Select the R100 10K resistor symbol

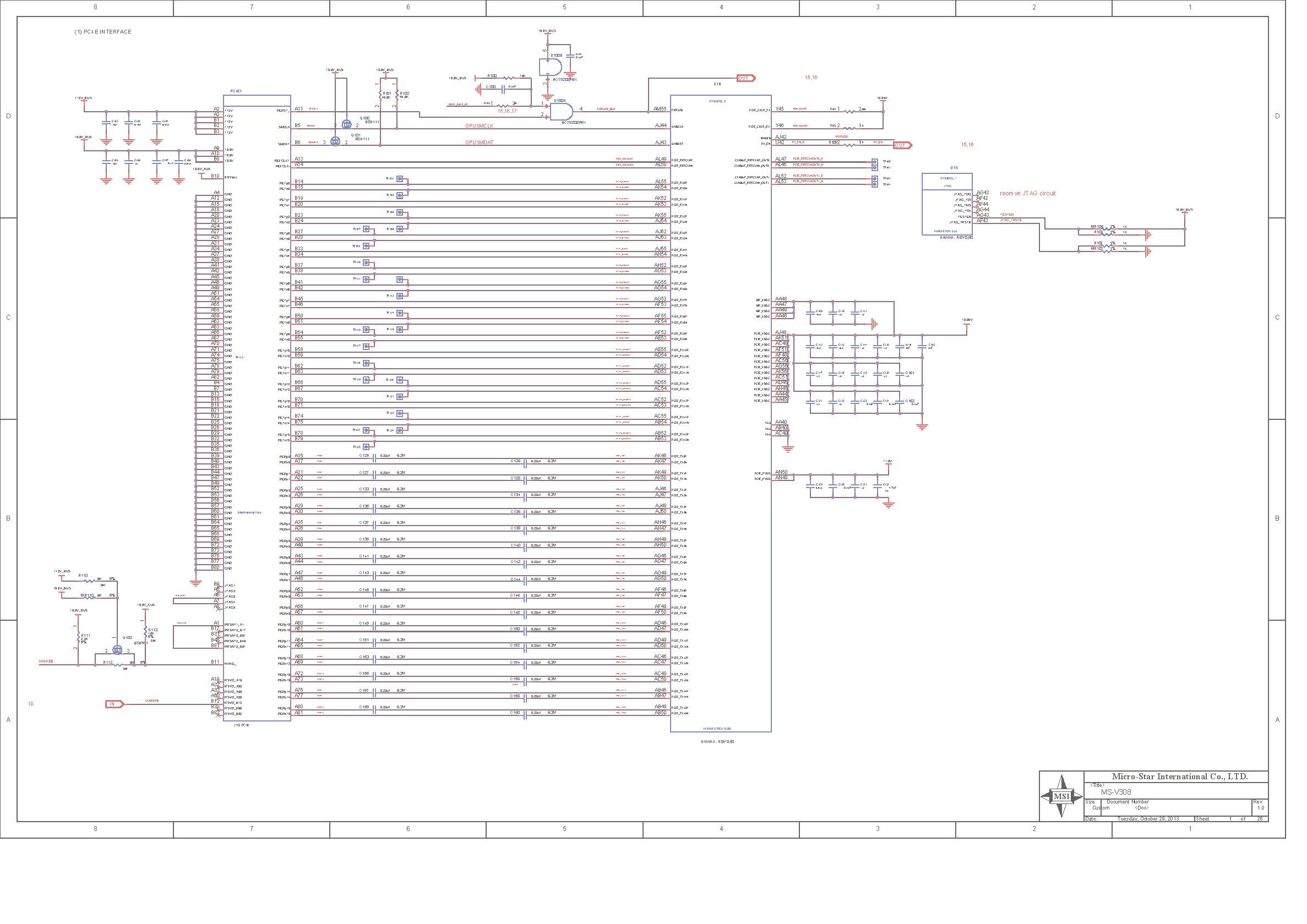[x=509, y=78]
